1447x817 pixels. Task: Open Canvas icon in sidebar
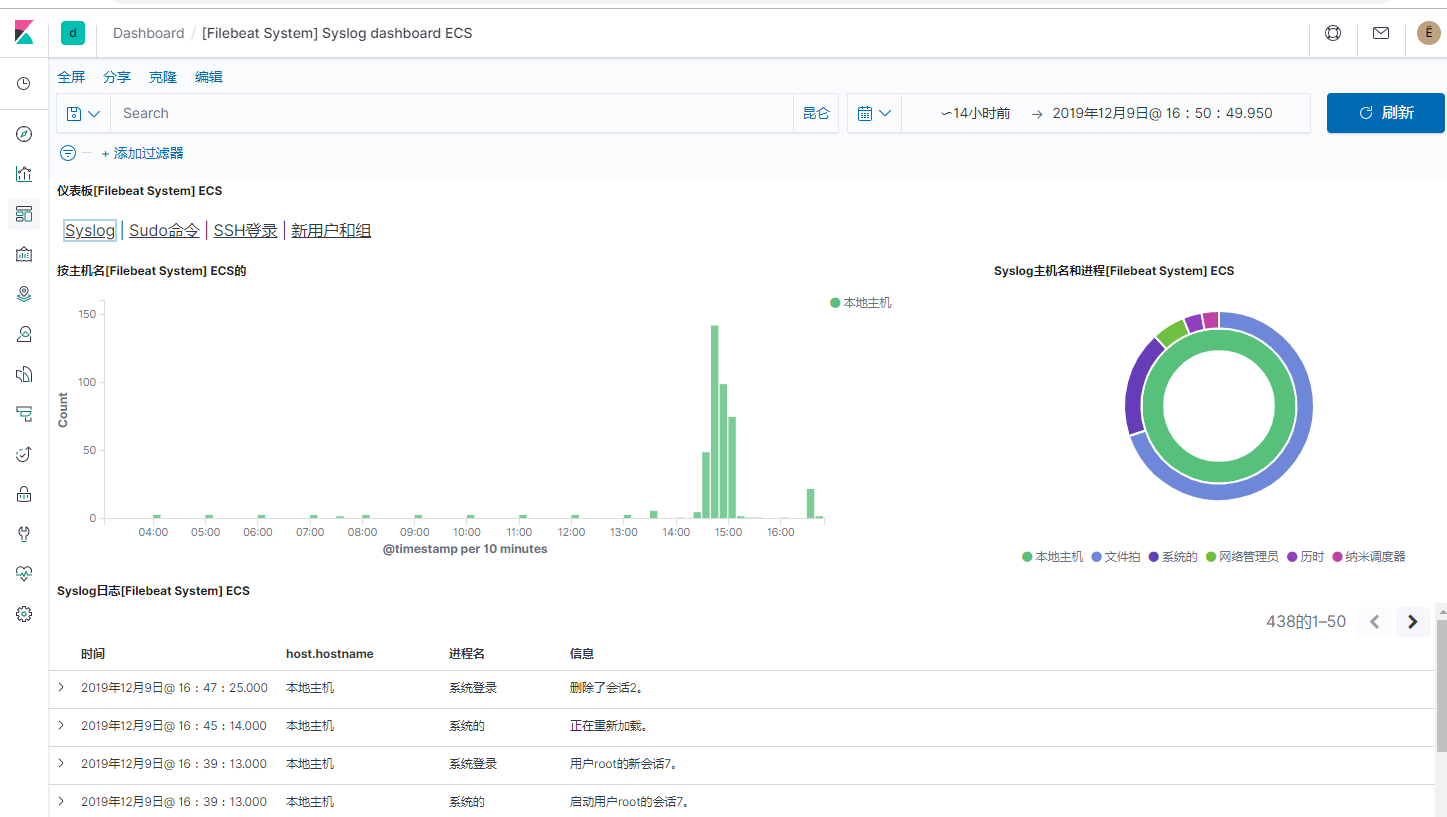24,254
